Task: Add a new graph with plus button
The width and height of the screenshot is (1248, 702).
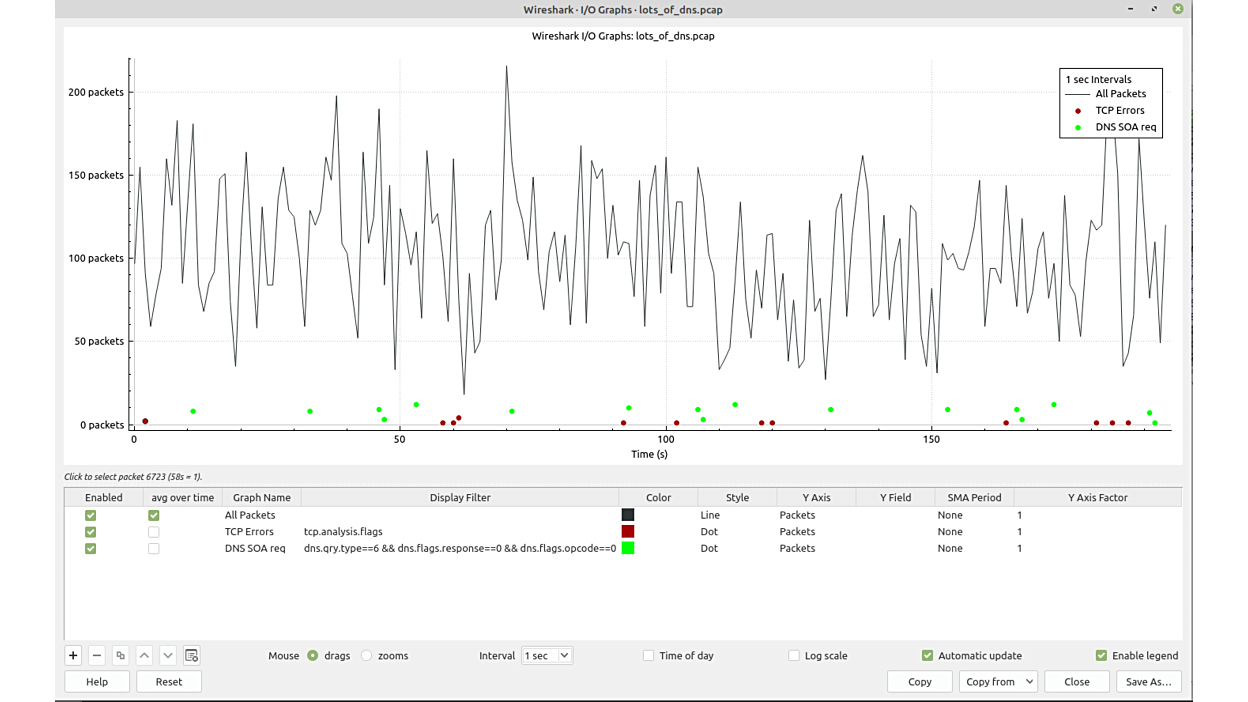Action: (x=73, y=656)
